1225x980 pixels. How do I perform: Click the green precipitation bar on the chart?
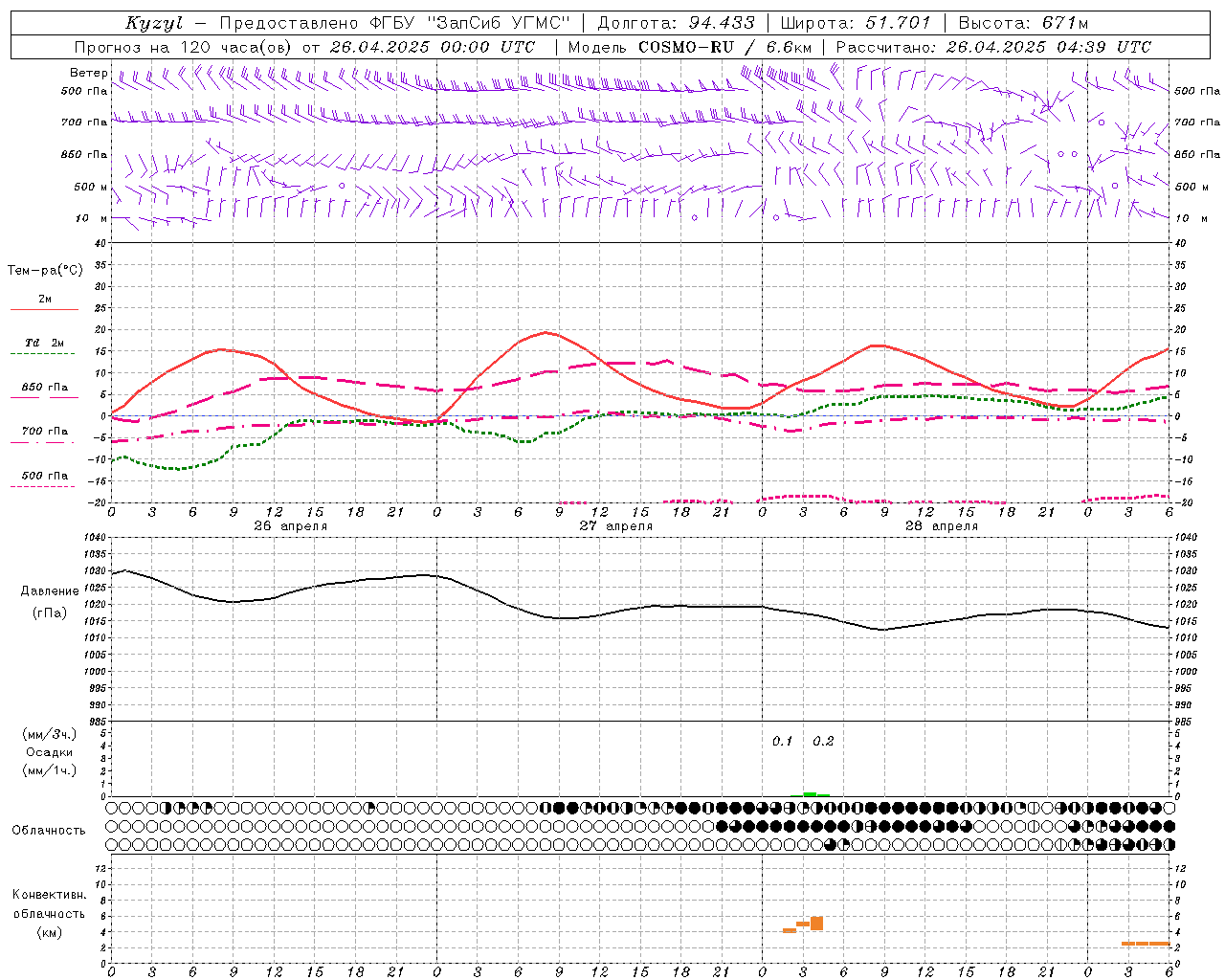click(810, 794)
